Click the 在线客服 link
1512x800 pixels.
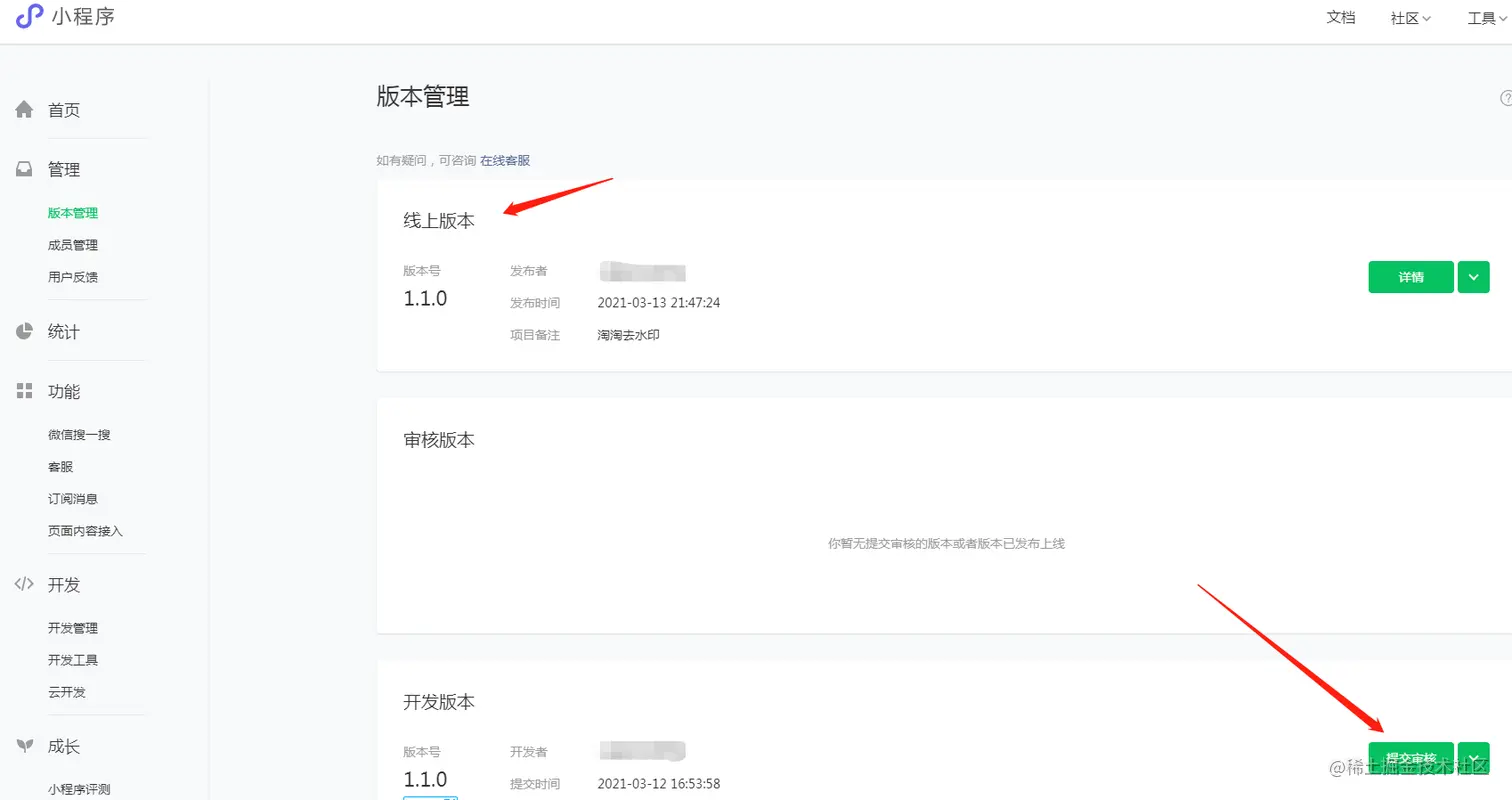pos(505,160)
